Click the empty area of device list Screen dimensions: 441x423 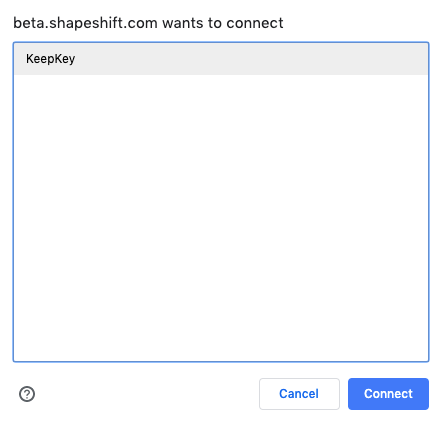coord(221,217)
